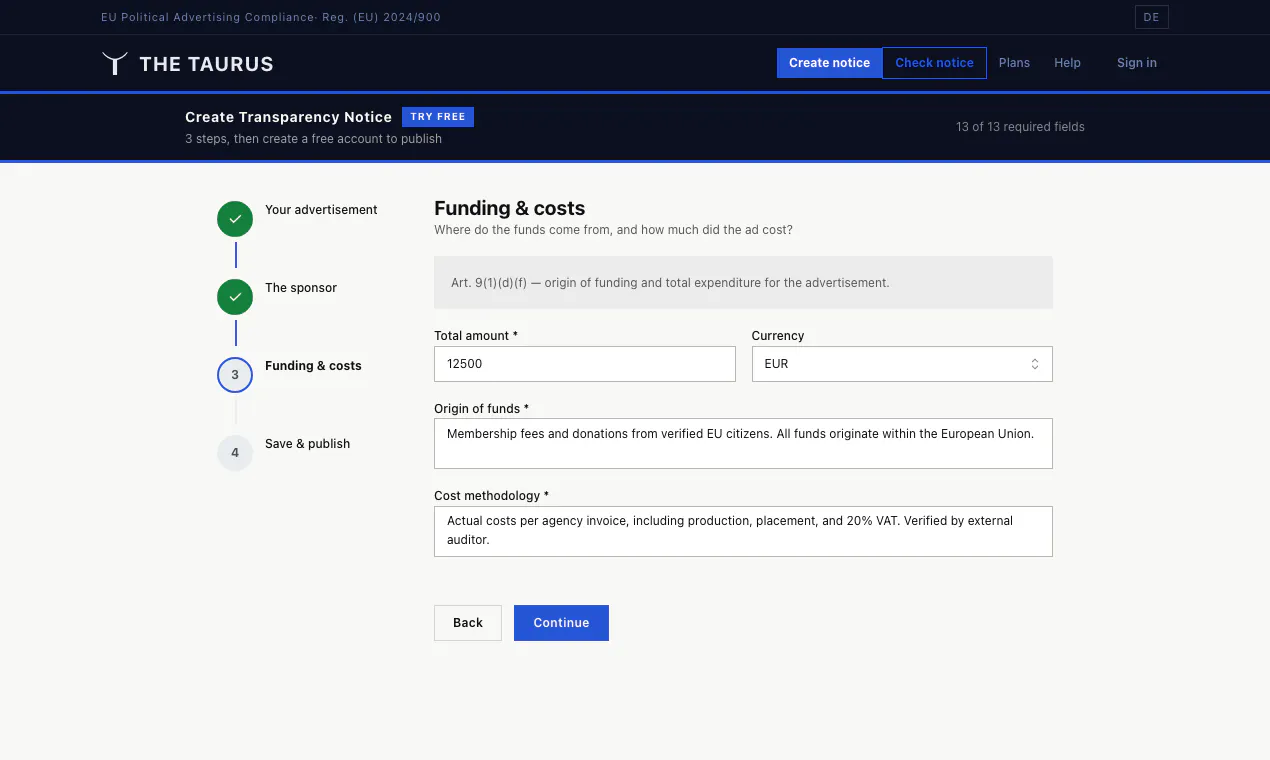1270x760 pixels.
Task: Click green checkmark for The sponsor step
Action: (x=235, y=297)
